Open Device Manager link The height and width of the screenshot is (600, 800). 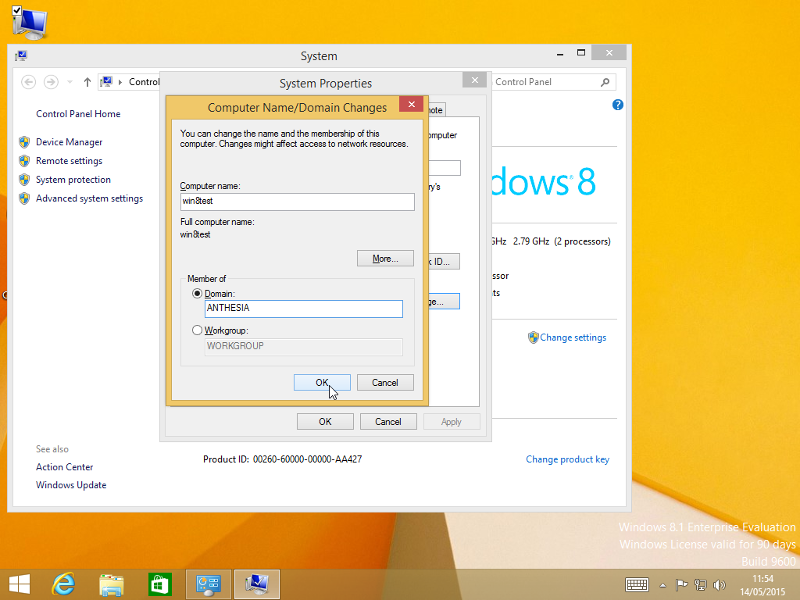coord(69,142)
